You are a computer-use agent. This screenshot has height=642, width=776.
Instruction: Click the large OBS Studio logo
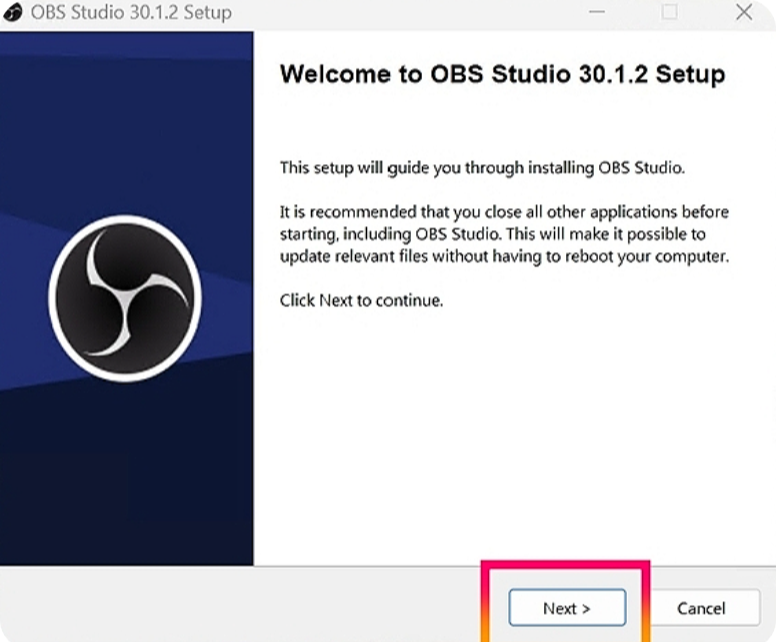tap(125, 298)
